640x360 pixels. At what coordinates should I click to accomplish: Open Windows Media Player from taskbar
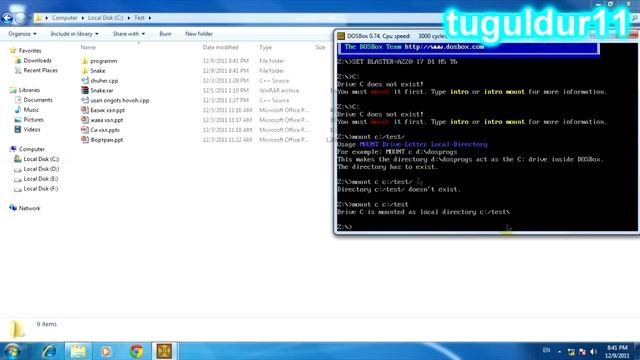pyautogui.click(x=106, y=351)
